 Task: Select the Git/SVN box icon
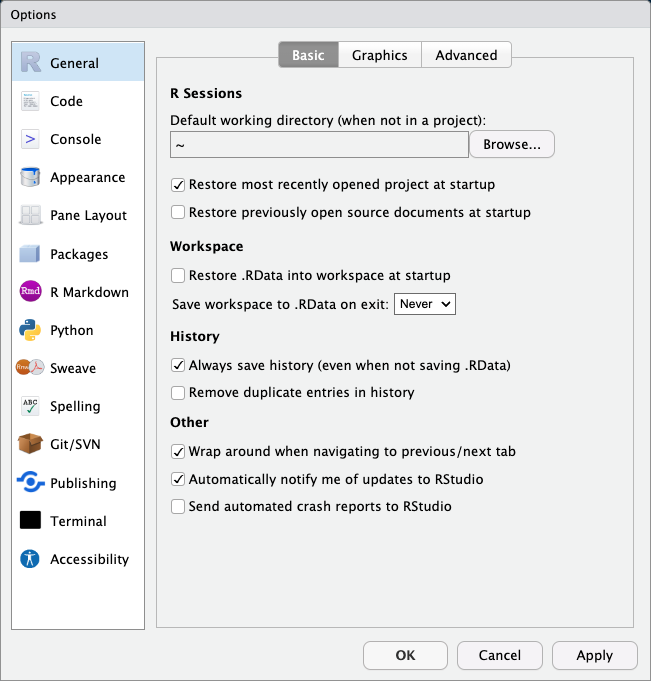(31, 444)
